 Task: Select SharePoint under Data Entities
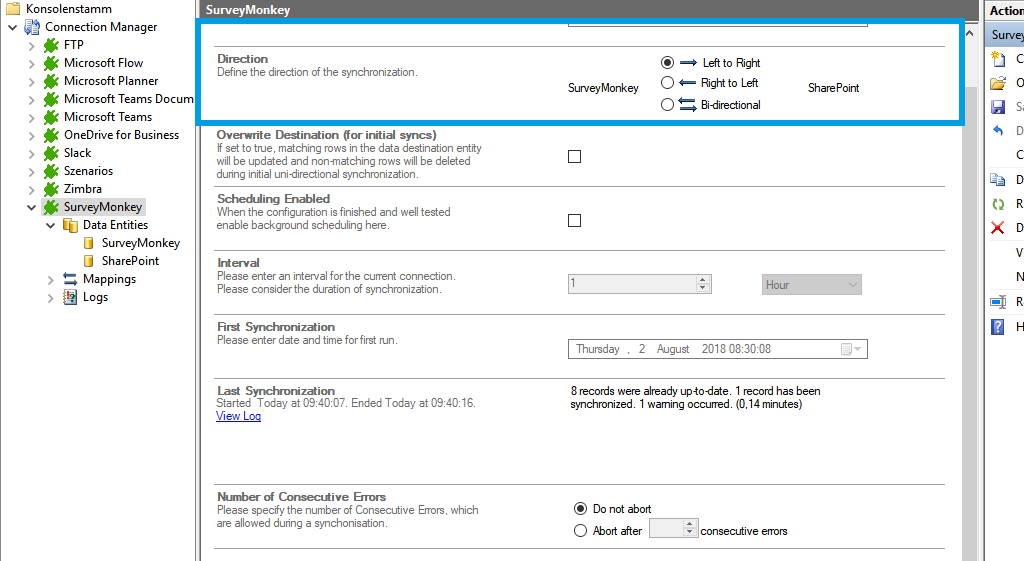click(x=130, y=261)
